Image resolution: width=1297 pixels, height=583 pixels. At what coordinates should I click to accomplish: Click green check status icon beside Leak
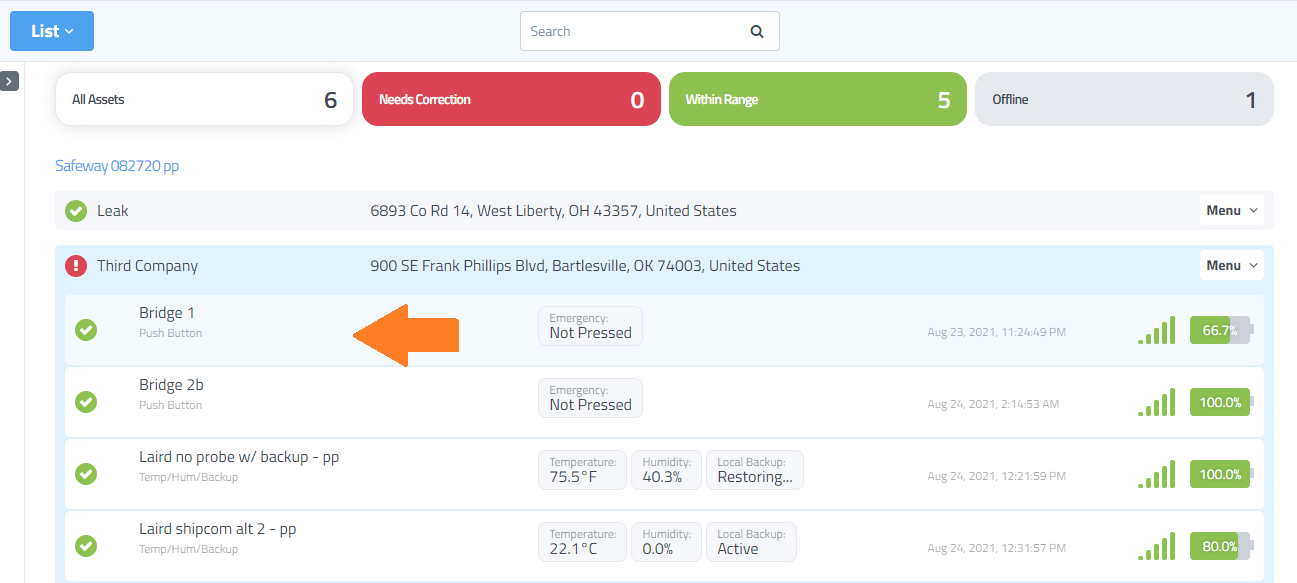76,211
